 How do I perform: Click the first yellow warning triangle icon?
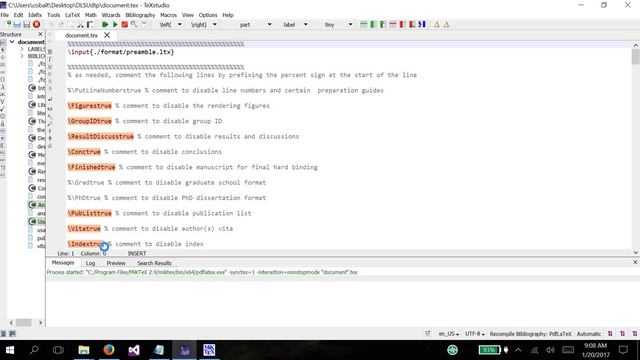tap(437, 24)
